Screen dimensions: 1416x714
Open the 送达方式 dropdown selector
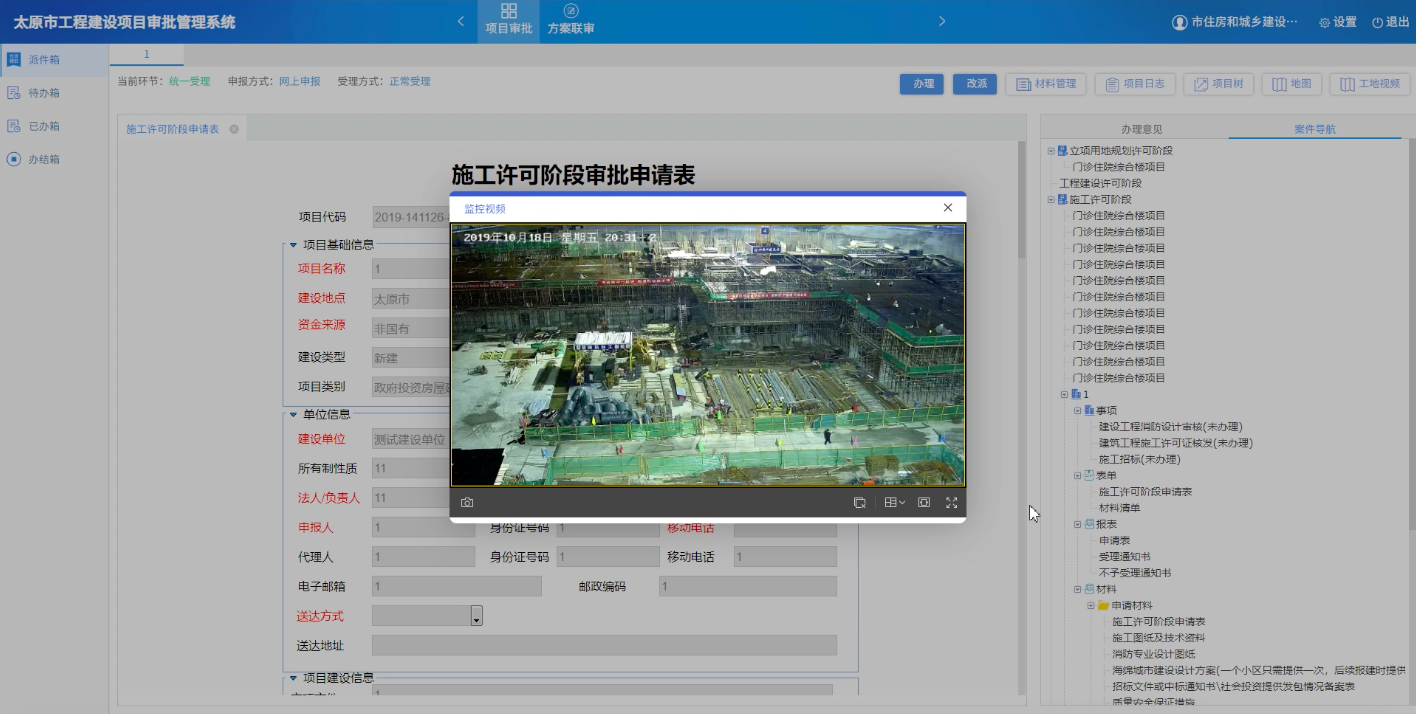(x=478, y=616)
